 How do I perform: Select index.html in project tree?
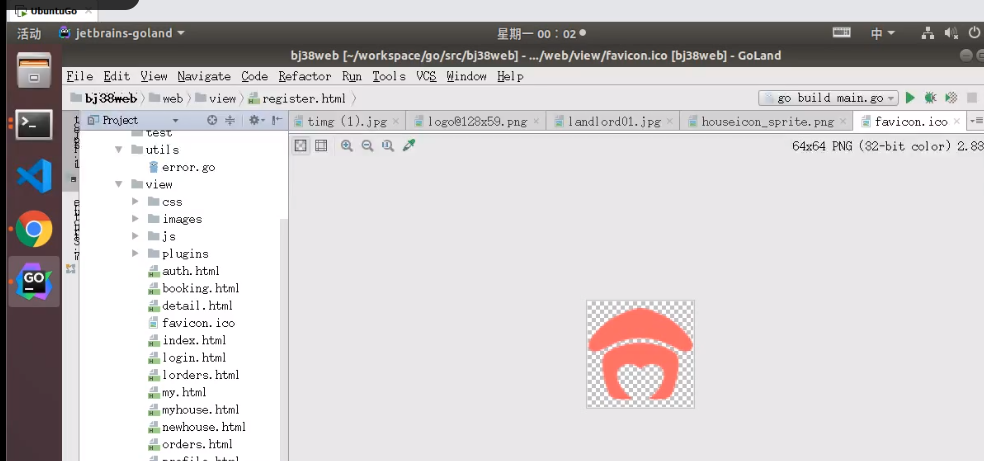(x=187, y=341)
